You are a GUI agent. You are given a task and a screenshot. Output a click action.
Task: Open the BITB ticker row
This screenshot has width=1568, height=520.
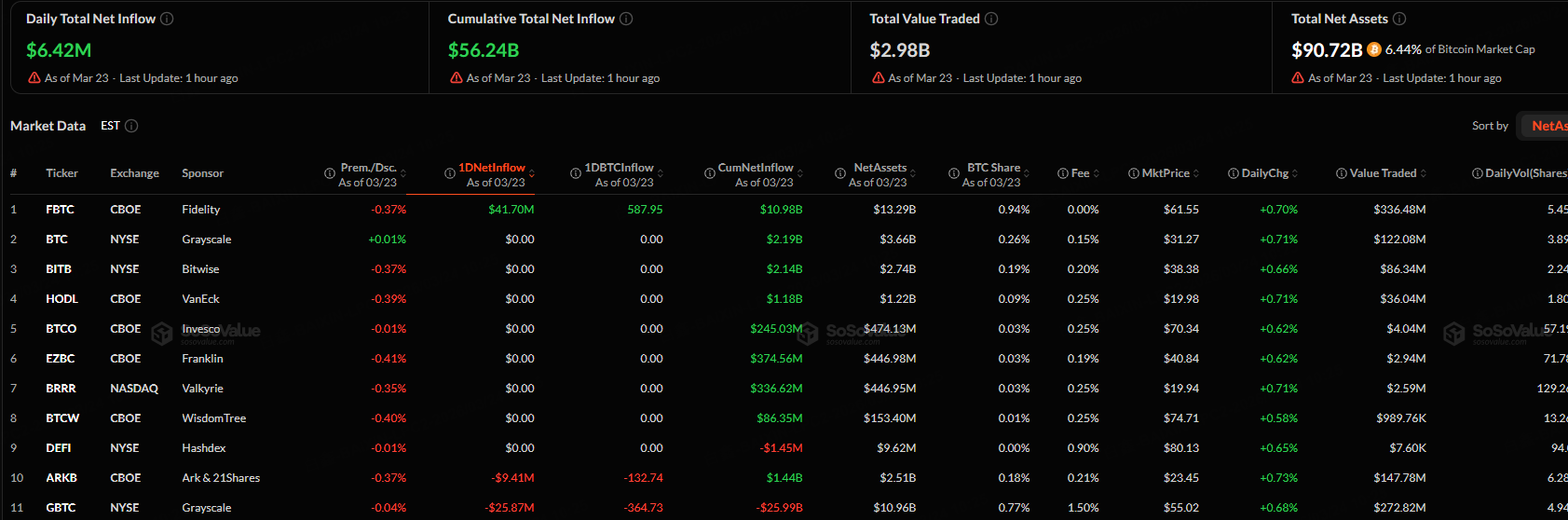point(59,269)
